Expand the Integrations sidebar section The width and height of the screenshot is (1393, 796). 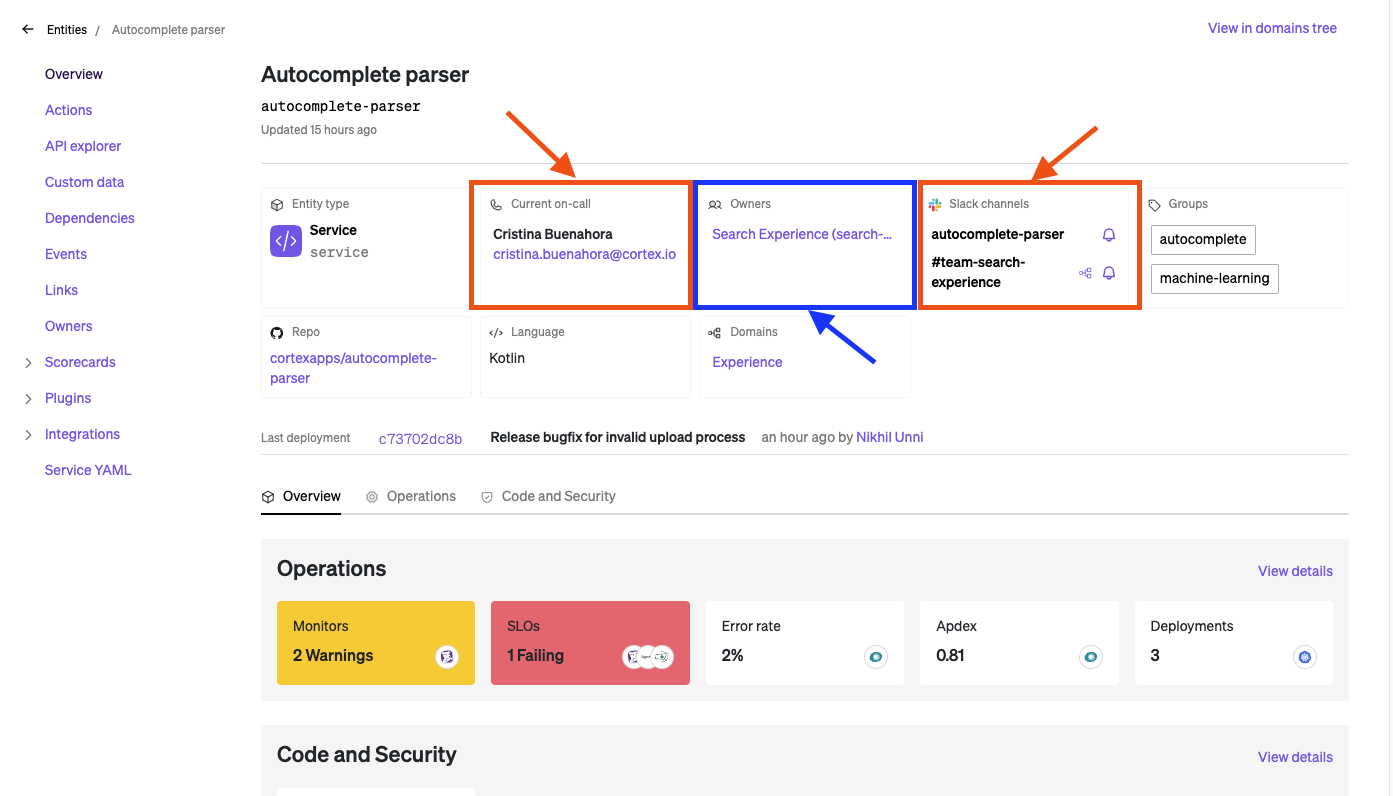point(28,435)
